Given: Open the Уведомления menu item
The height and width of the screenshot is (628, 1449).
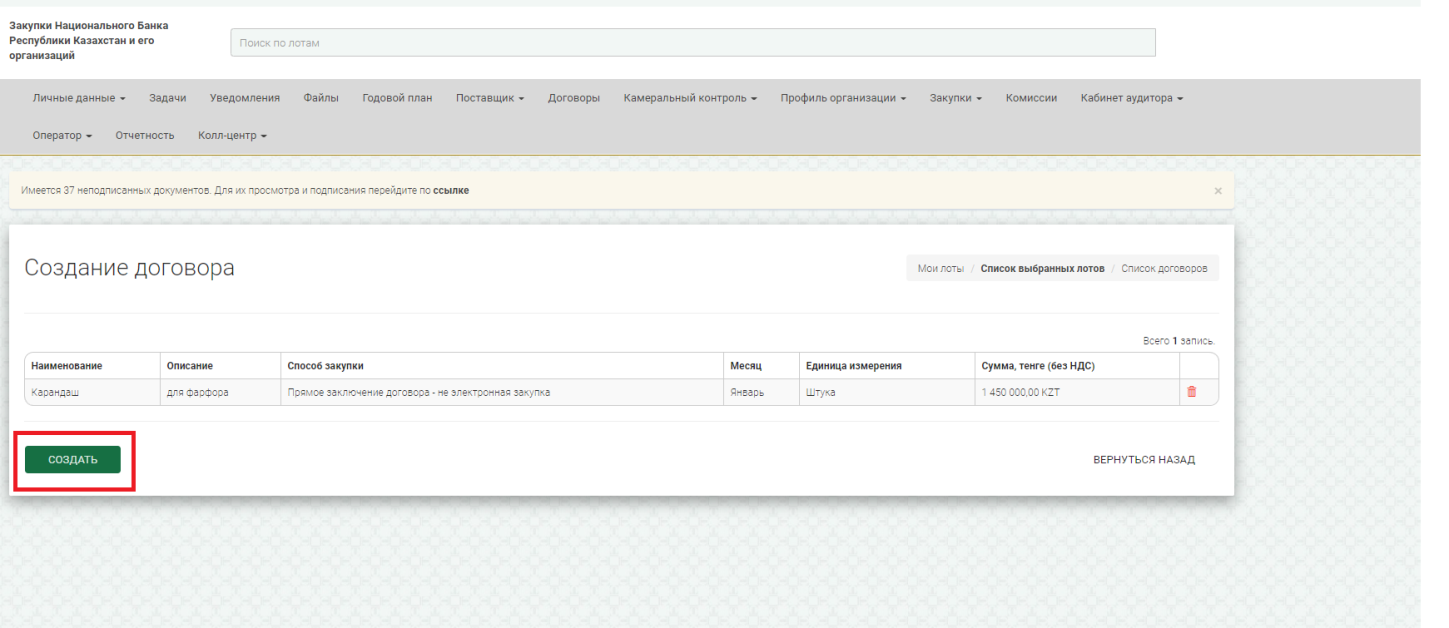Looking at the screenshot, I should pyautogui.click(x=245, y=98).
